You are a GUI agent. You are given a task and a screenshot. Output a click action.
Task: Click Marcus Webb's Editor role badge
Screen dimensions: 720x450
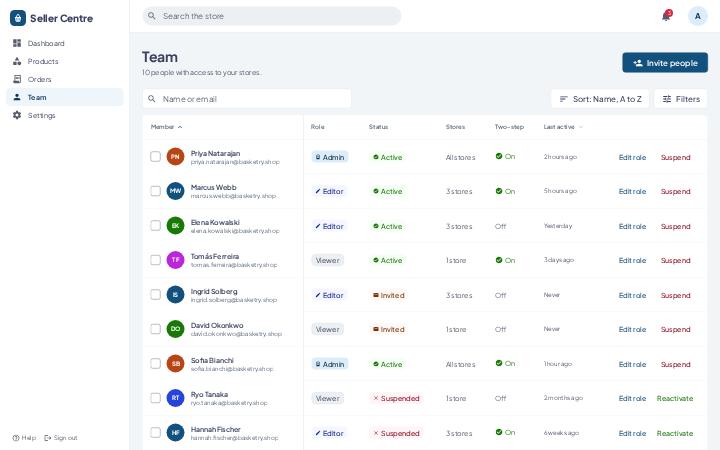pyautogui.click(x=329, y=191)
